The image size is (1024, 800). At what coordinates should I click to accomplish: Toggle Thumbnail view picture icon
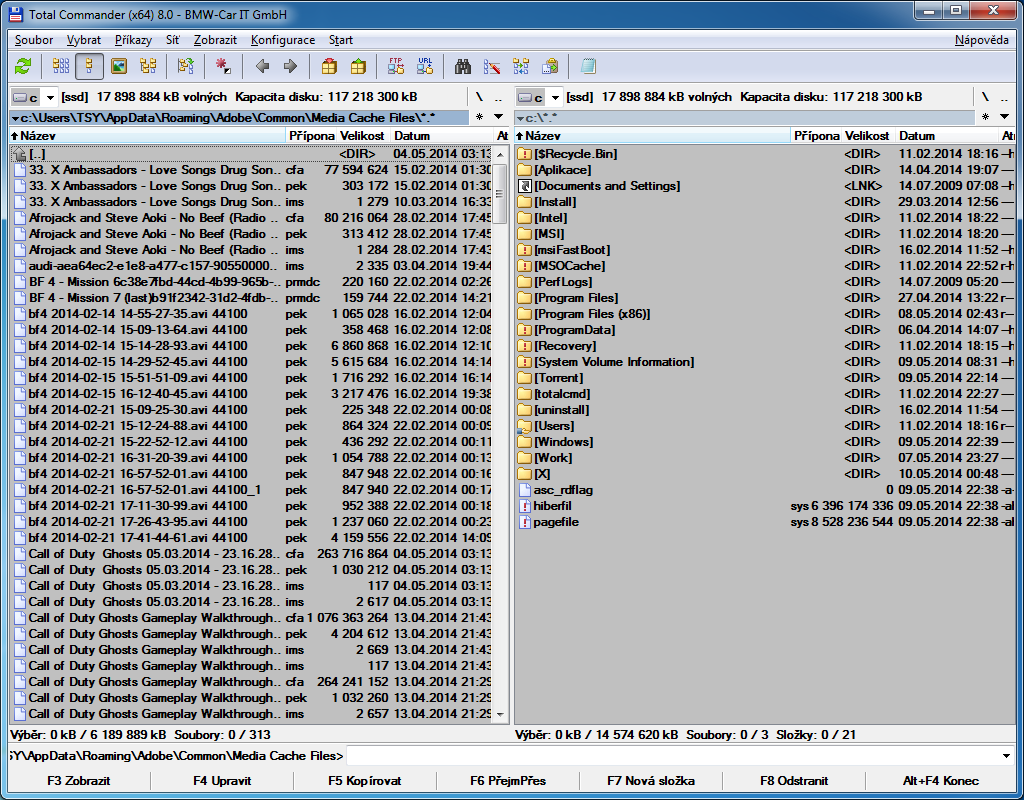(x=119, y=66)
